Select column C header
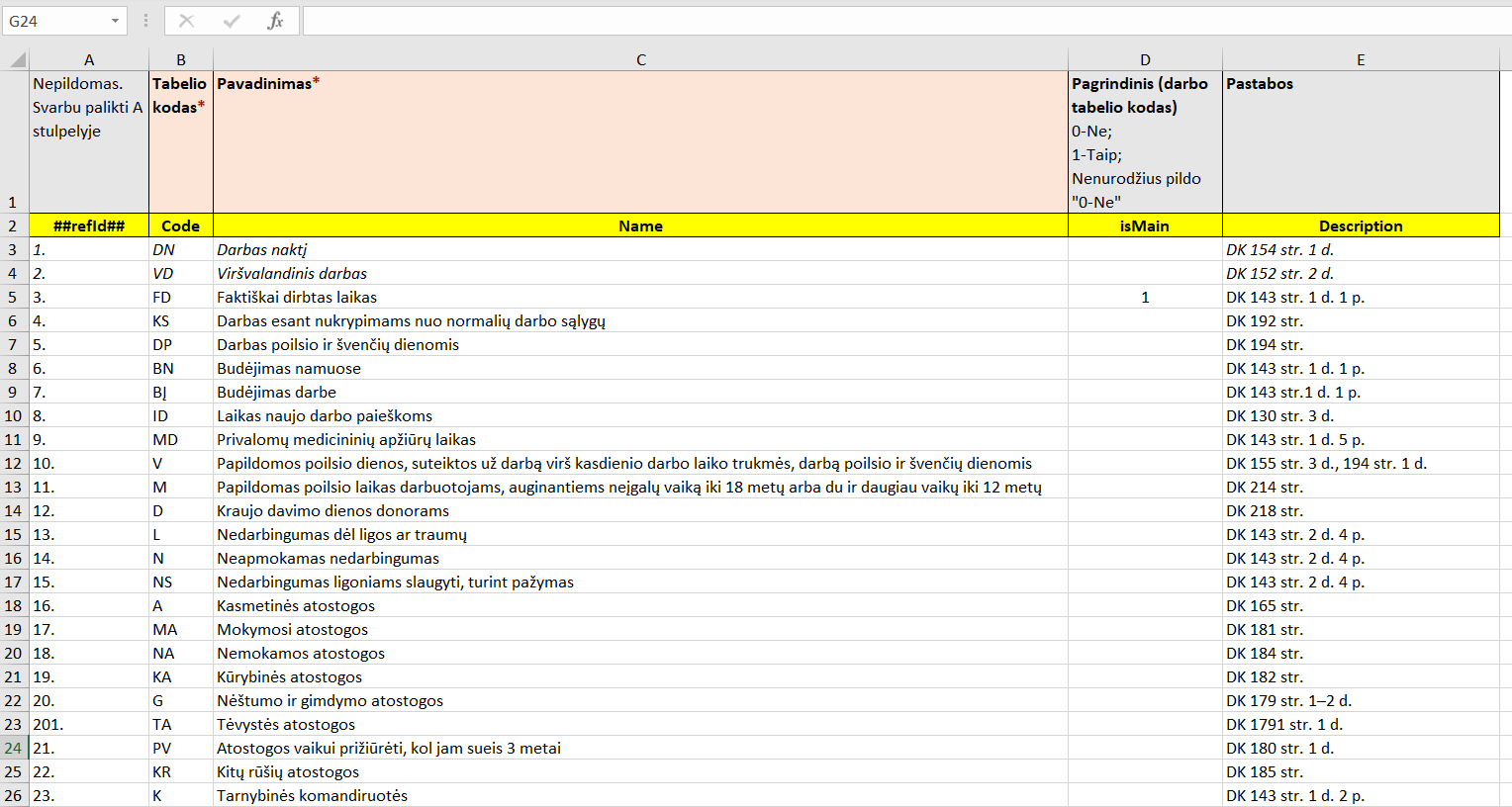This screenshot has height=807, width=1512. (640, 60)
